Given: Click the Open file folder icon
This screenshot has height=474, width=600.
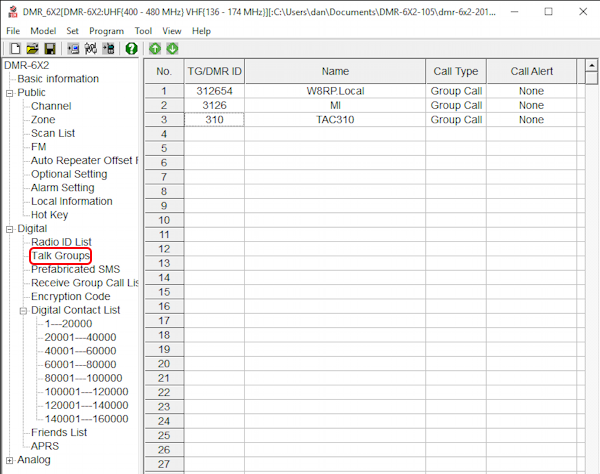Looking at the screenshot, I should (x=31, y=48).
